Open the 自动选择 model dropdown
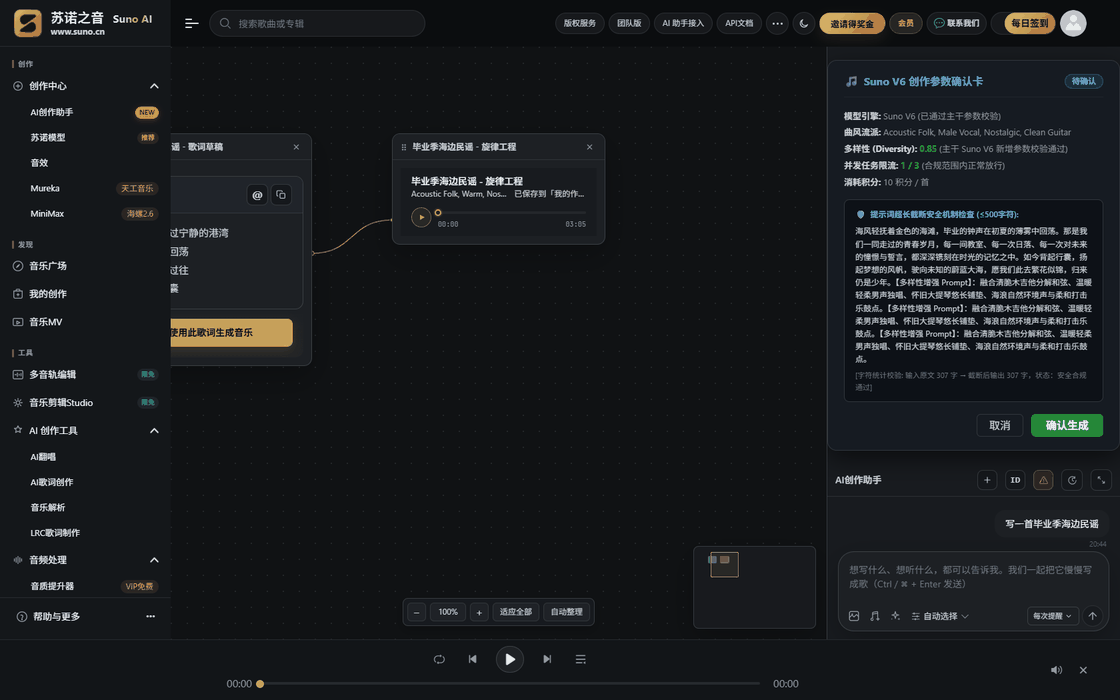The width and height of the screenshot is (1120, 700). coord(940,616)
